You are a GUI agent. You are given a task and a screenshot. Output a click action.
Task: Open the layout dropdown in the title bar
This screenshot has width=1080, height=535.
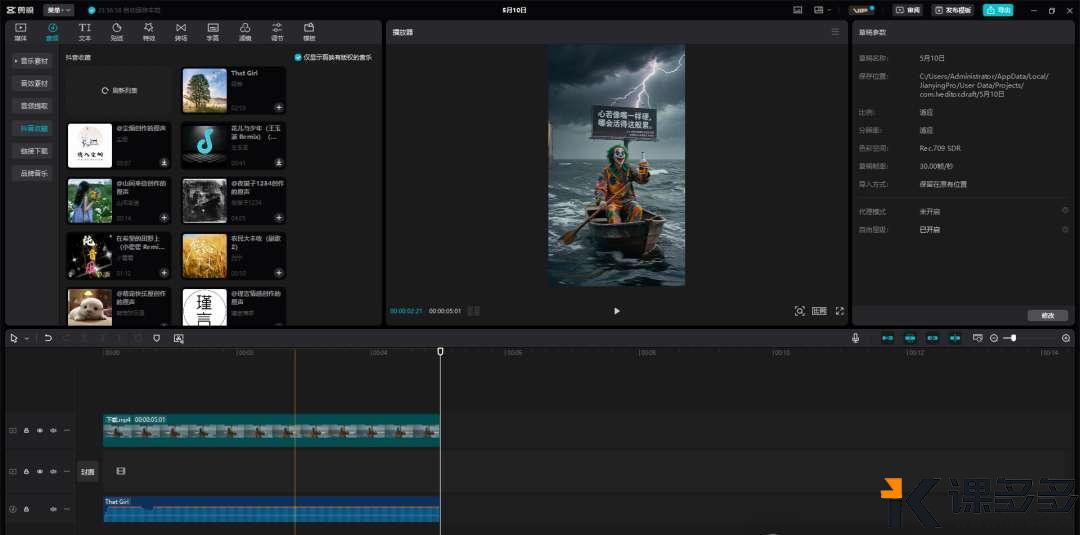click(x=822, y=10)
